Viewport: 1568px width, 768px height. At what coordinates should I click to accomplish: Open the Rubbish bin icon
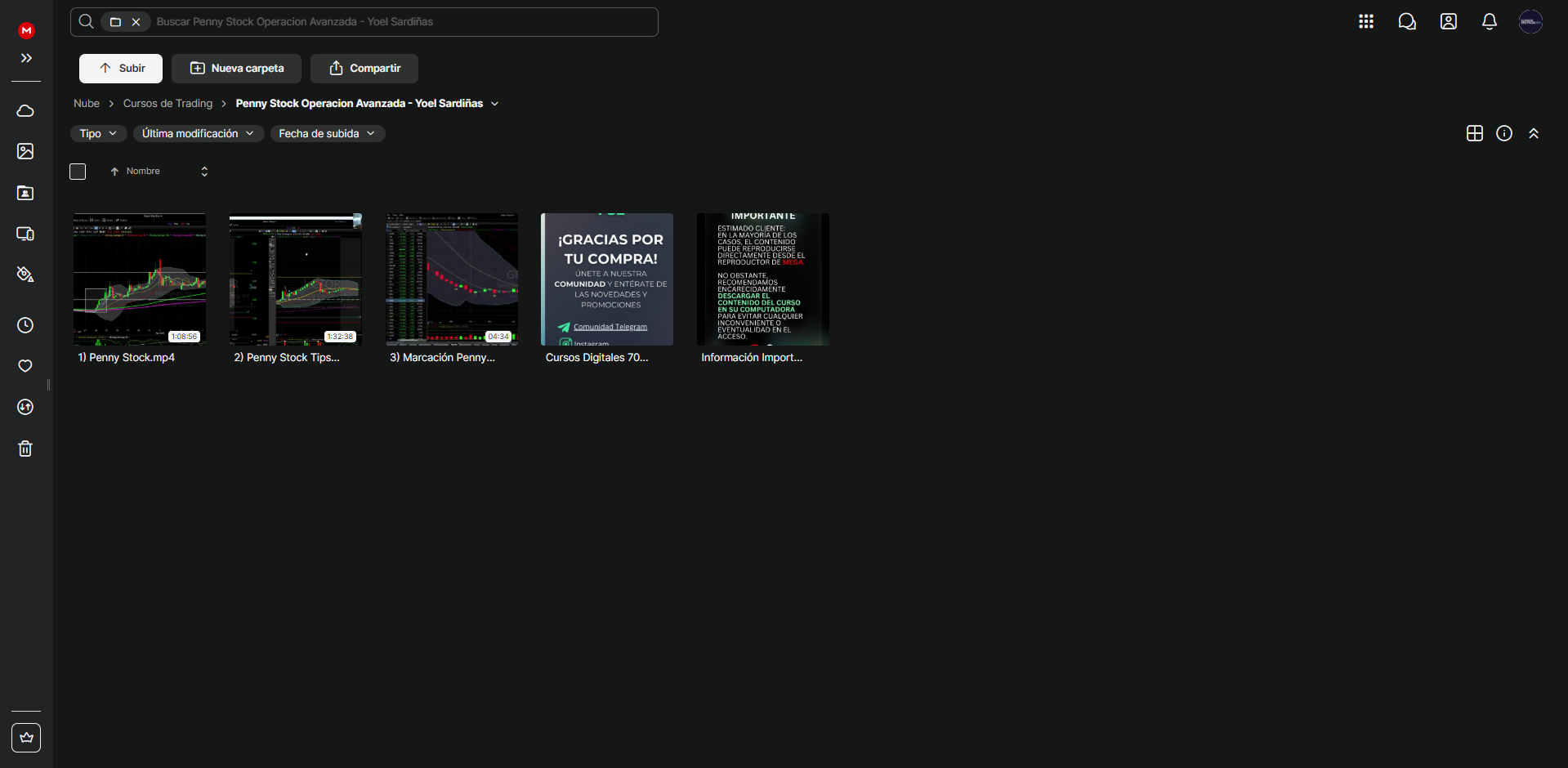25,449
